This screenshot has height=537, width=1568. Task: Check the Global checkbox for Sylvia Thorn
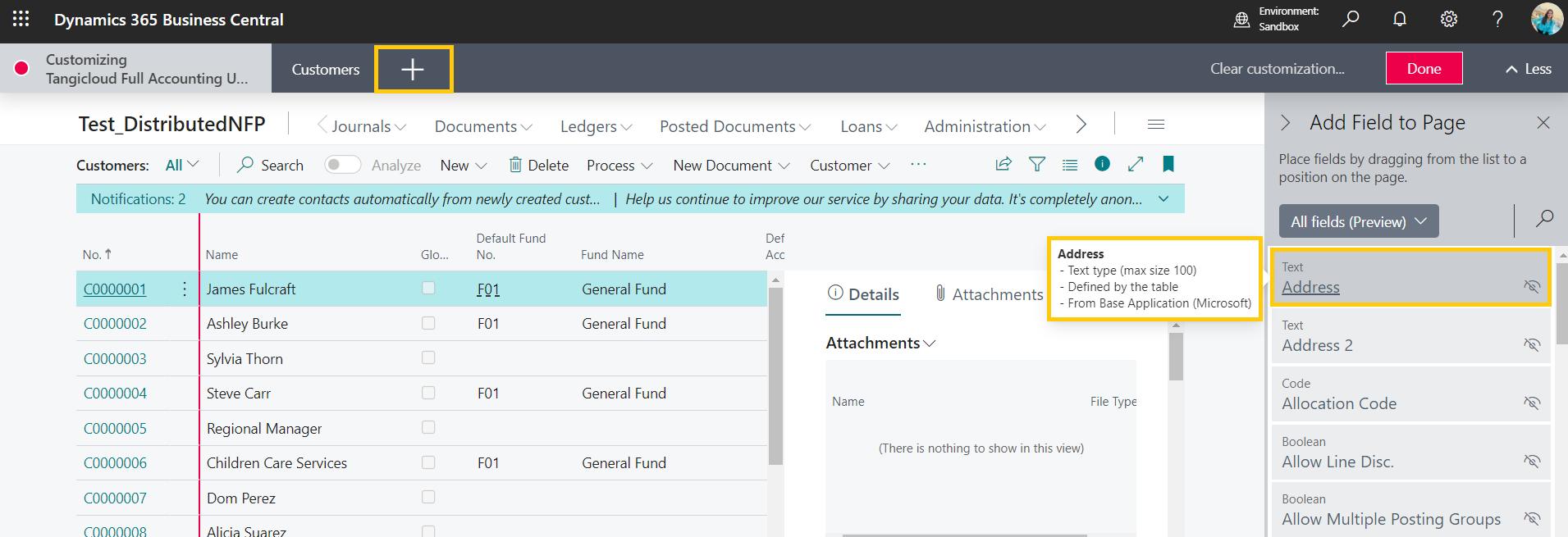(428, 357)
